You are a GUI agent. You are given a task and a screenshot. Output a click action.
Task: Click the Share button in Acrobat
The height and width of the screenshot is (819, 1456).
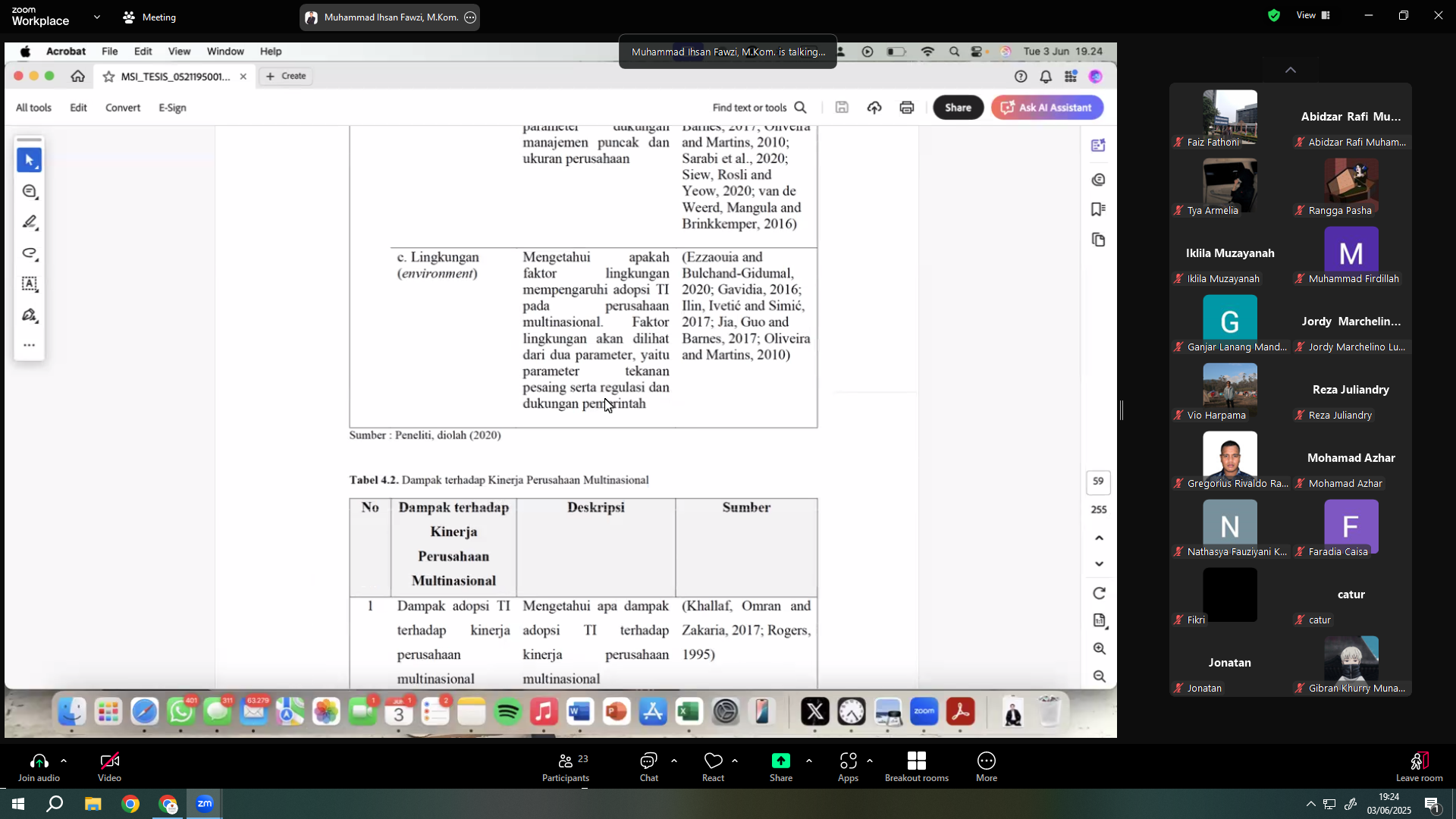coord(958,108)
